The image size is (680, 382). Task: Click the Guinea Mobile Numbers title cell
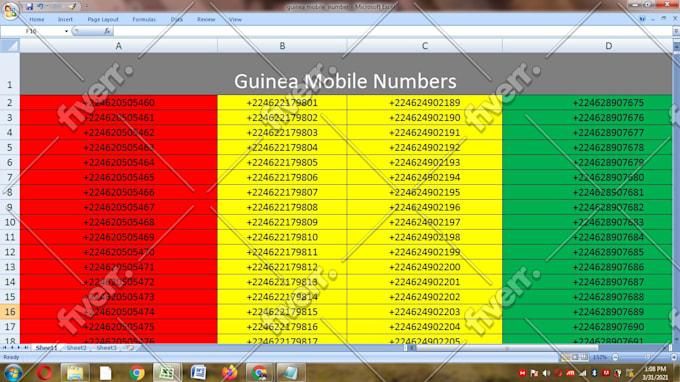[346, 74]
